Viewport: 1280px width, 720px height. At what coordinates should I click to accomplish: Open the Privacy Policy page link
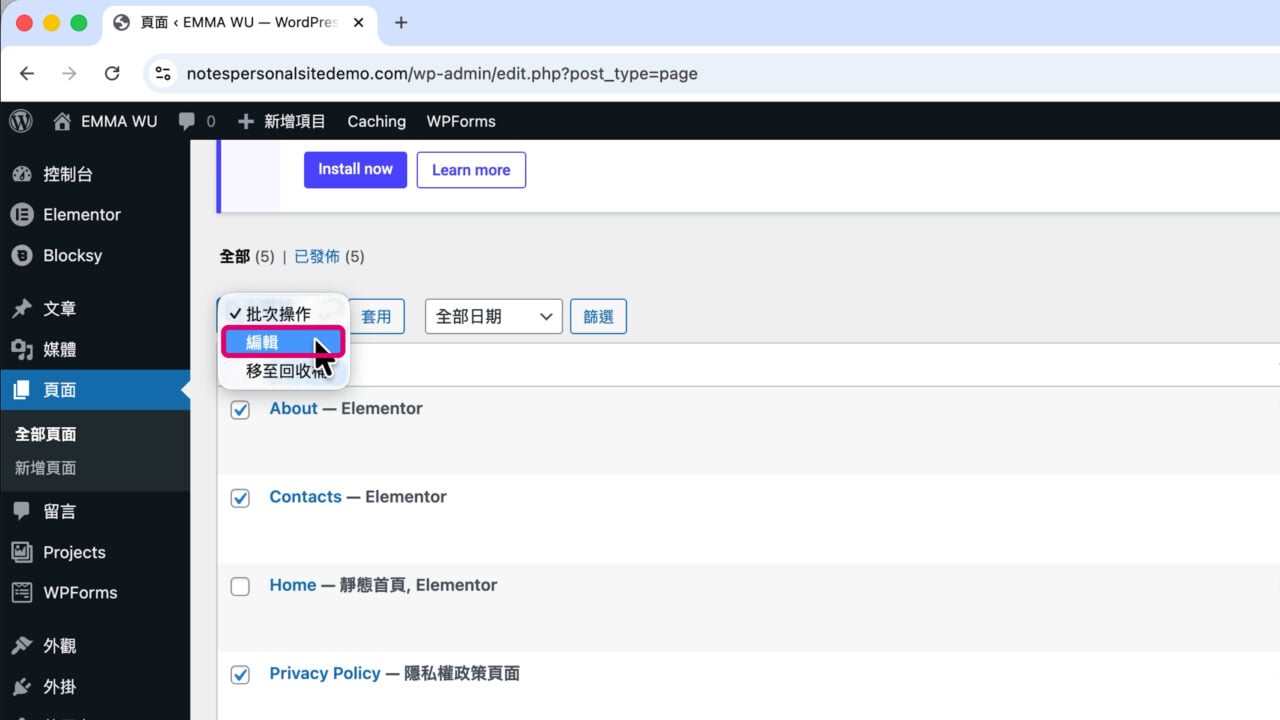coord(325,673)
